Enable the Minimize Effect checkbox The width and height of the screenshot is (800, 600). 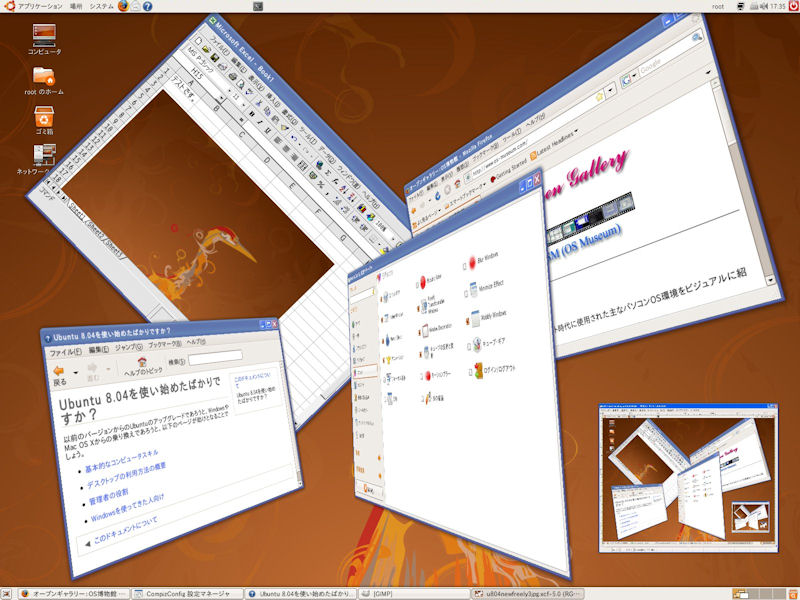tap(466, 293)
